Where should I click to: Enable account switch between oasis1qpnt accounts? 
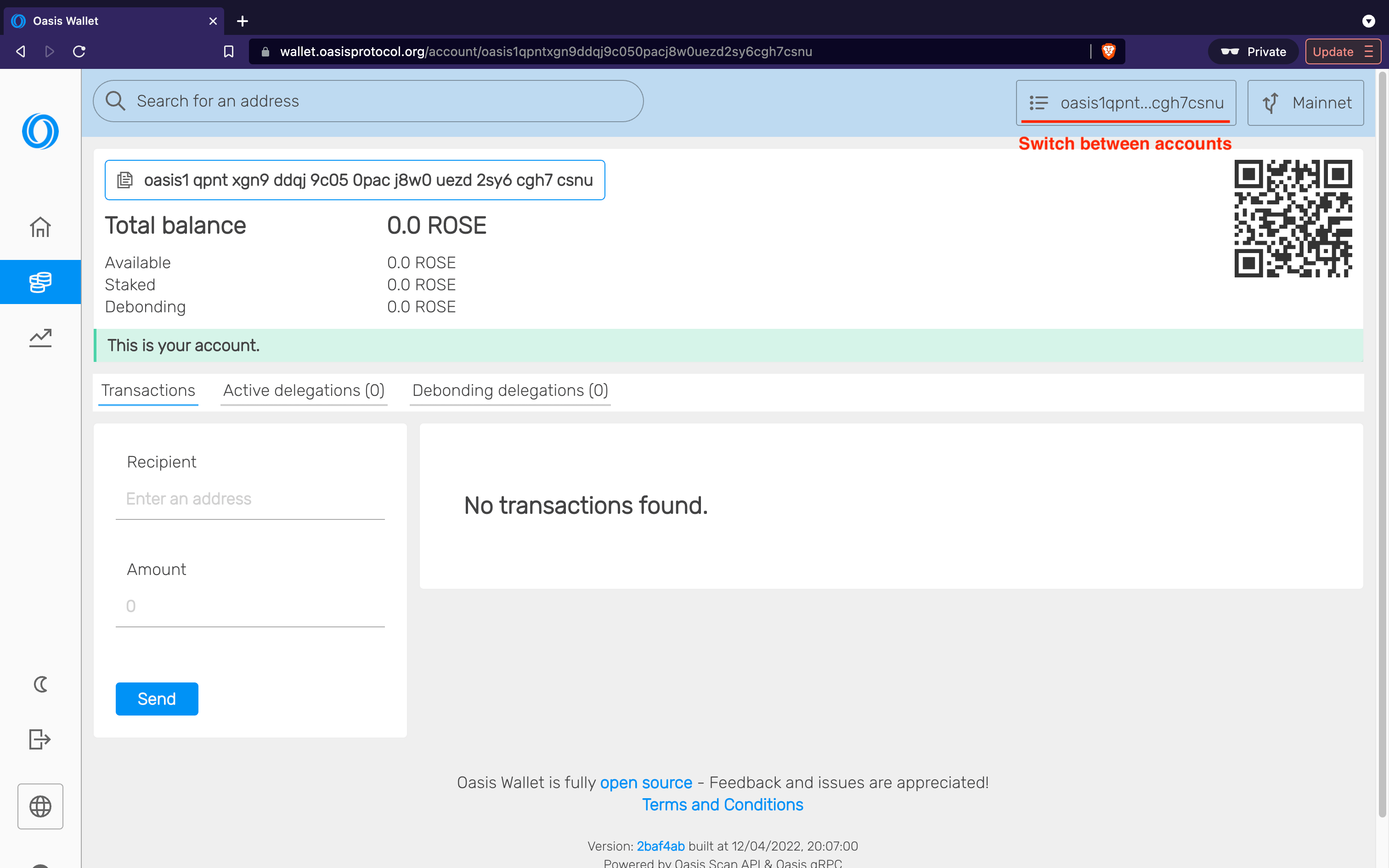coord(1125,102)
